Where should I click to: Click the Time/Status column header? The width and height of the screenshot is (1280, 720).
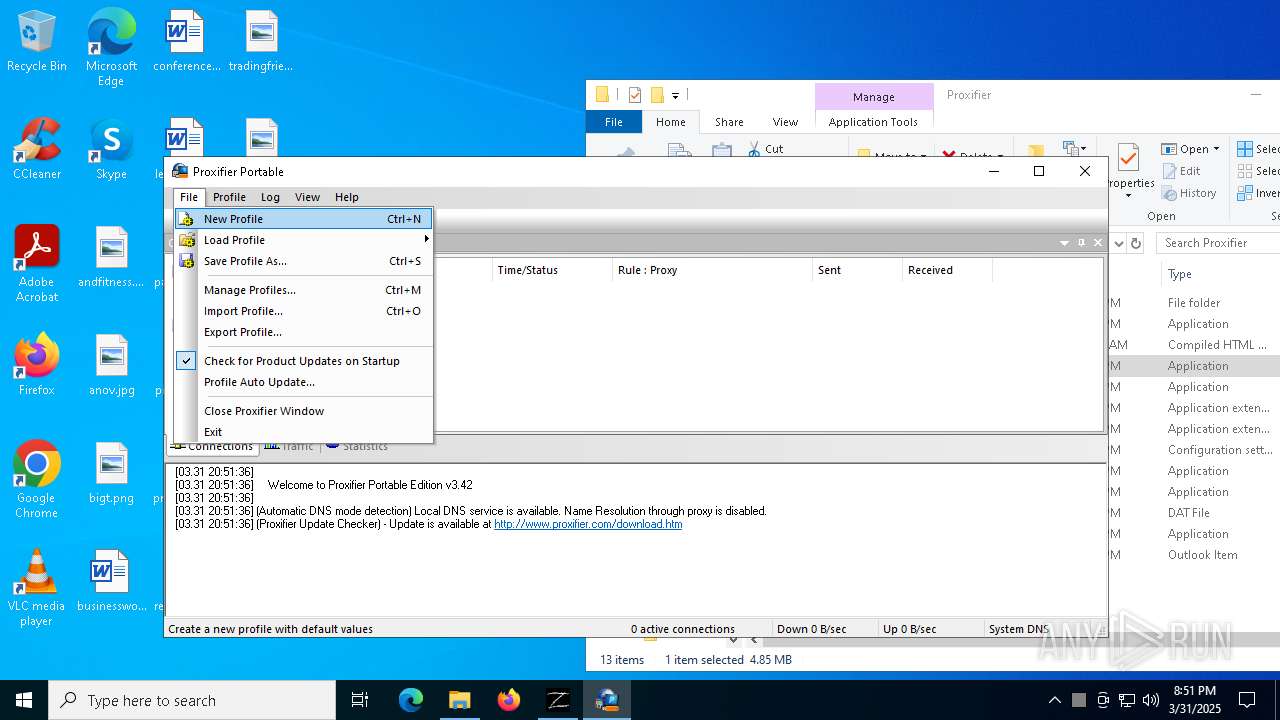pos(552,270)
